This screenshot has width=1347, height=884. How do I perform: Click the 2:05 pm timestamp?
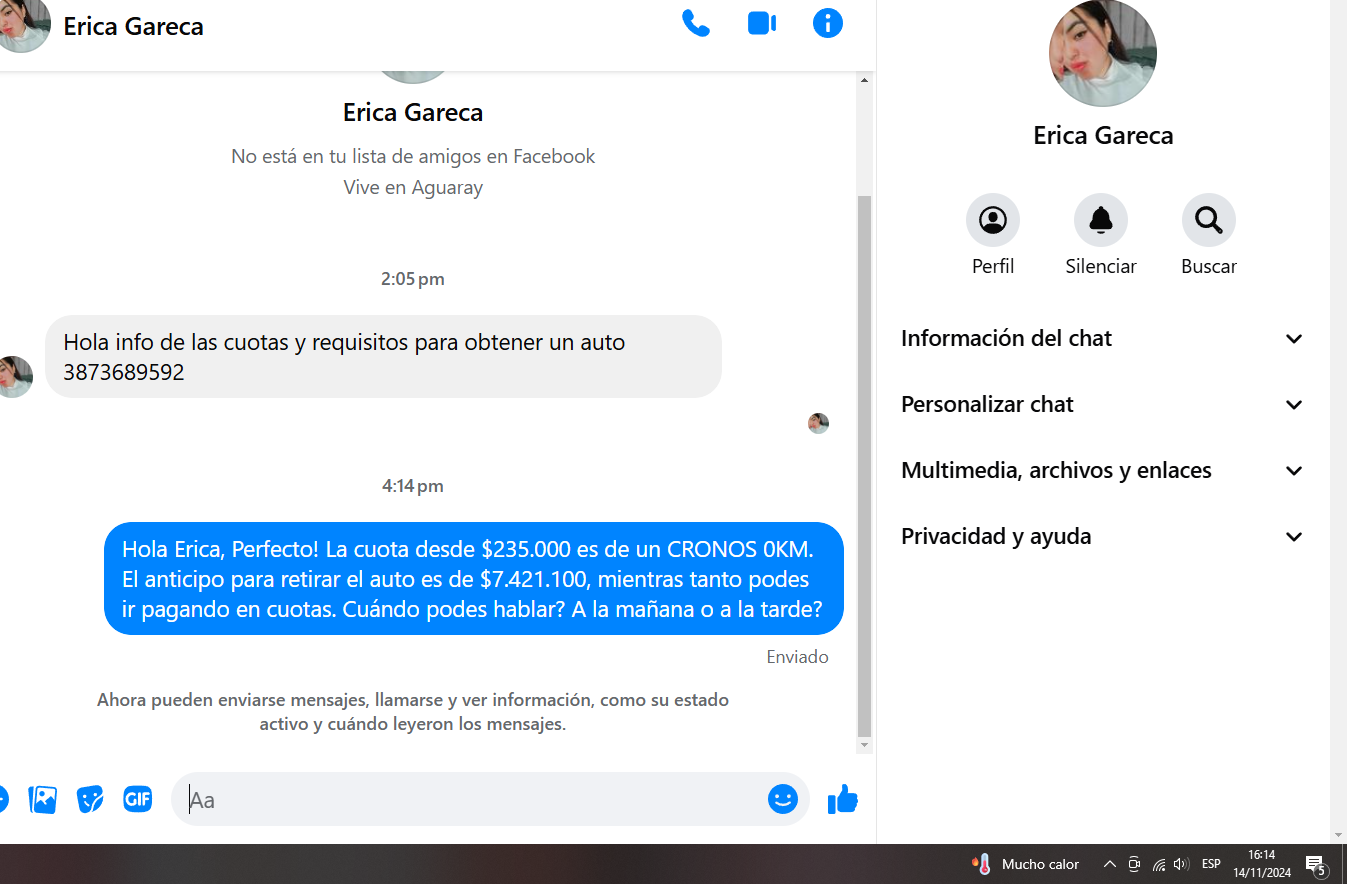(x=413, y=279)
